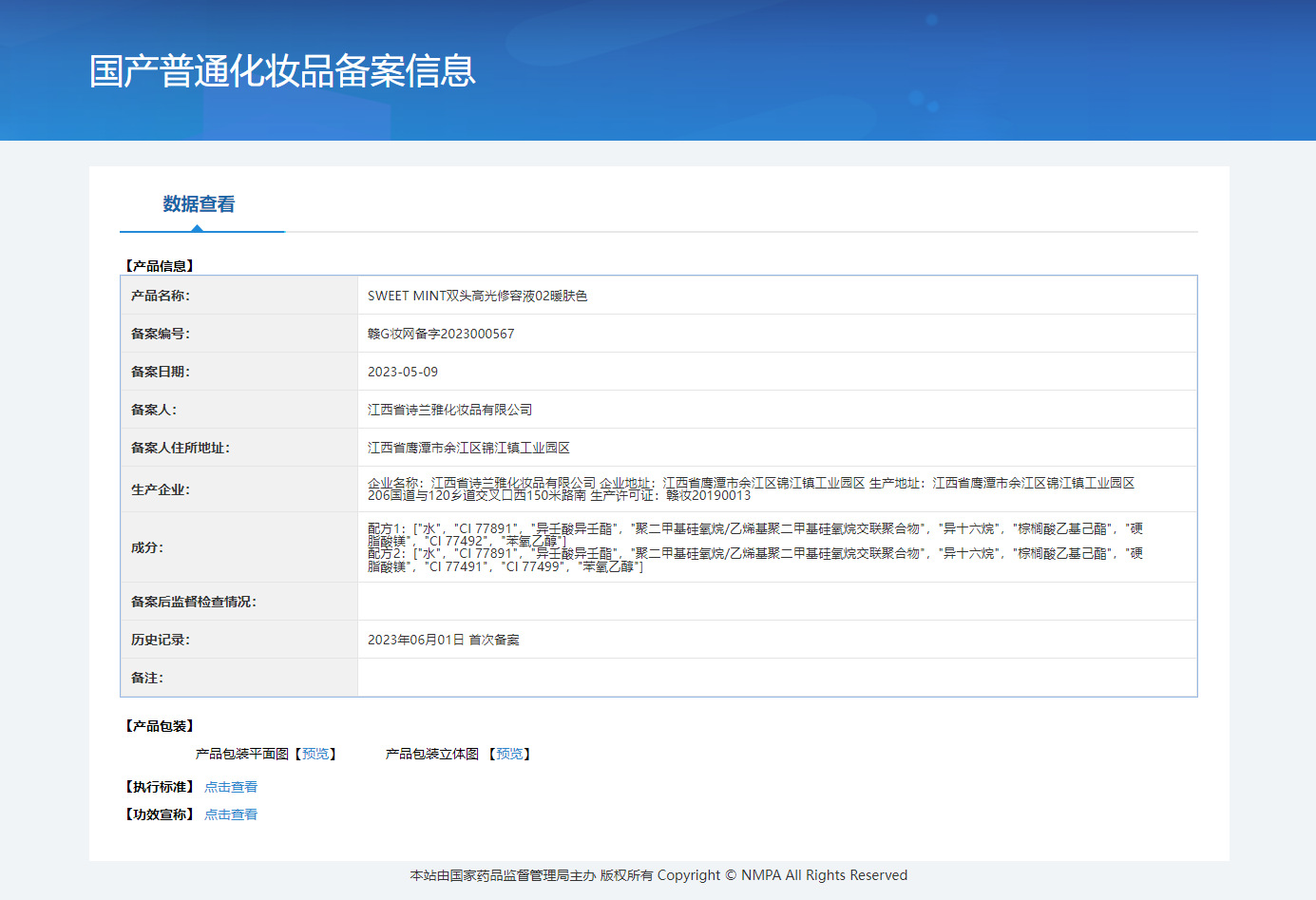This screenshot has width=1316, height=900.
Task: Click the 【产品包装】 section heading
Action: (159, 726)
